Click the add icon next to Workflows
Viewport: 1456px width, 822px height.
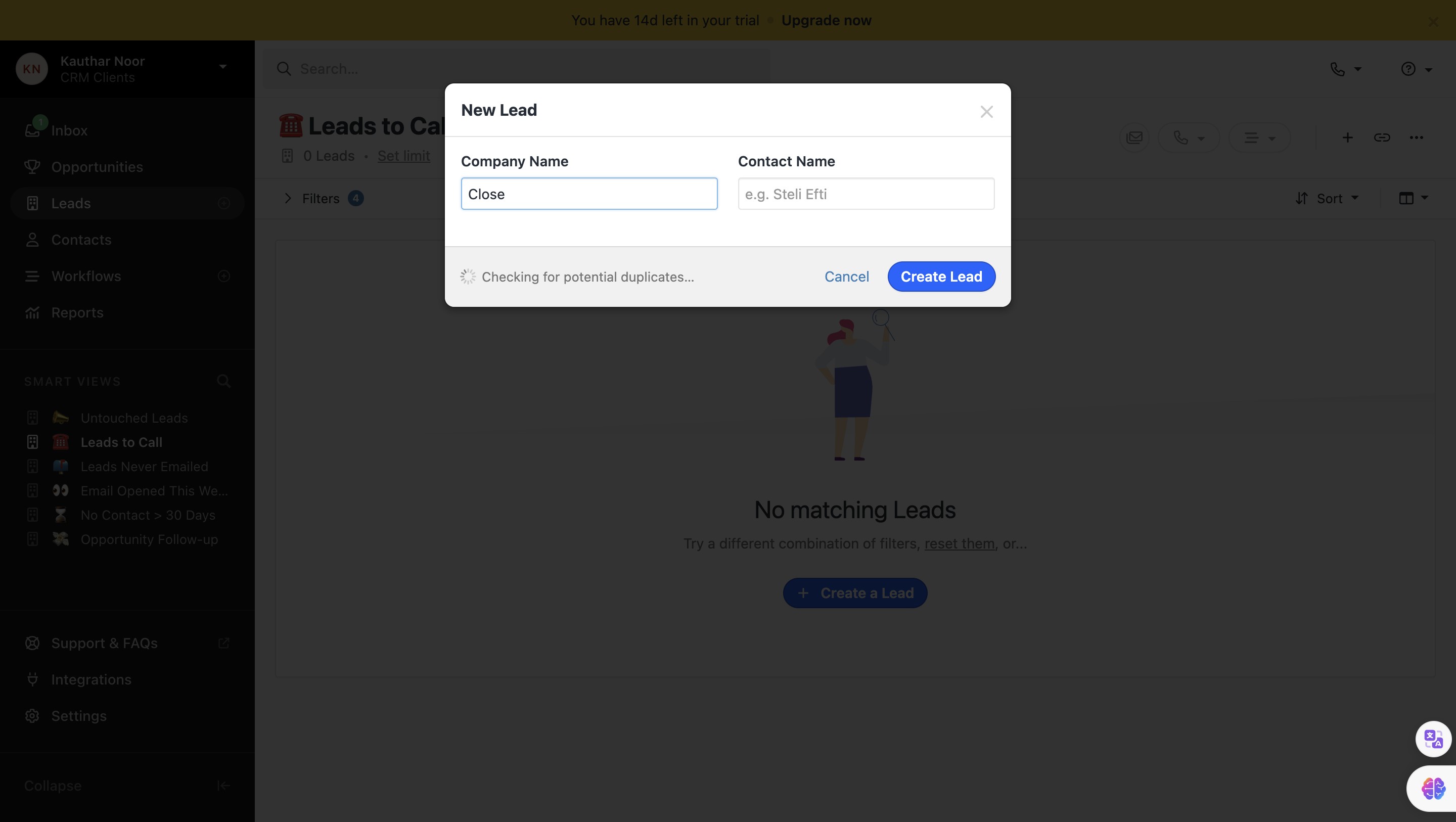(x=224, y=276)
